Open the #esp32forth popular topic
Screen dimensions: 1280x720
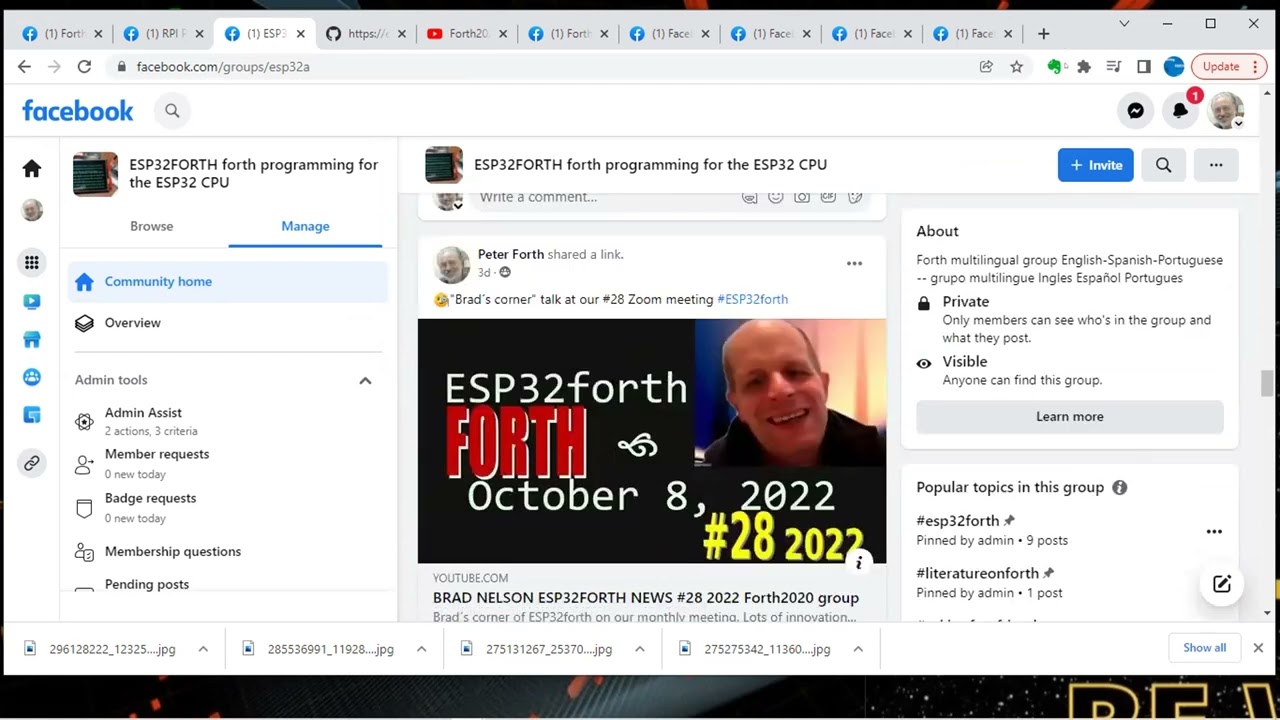pyautogui.click(x=958, y=521)
